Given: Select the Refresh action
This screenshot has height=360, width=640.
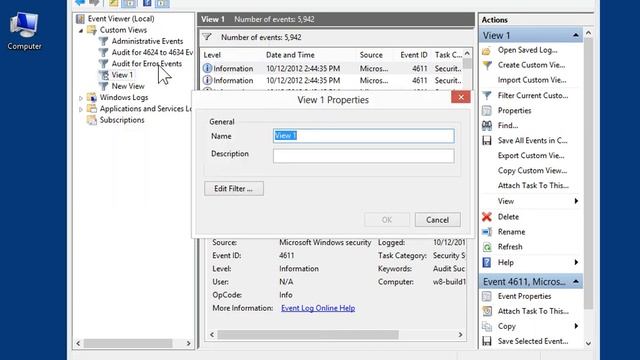Looking at the screenshot, I should coord(510,247).
